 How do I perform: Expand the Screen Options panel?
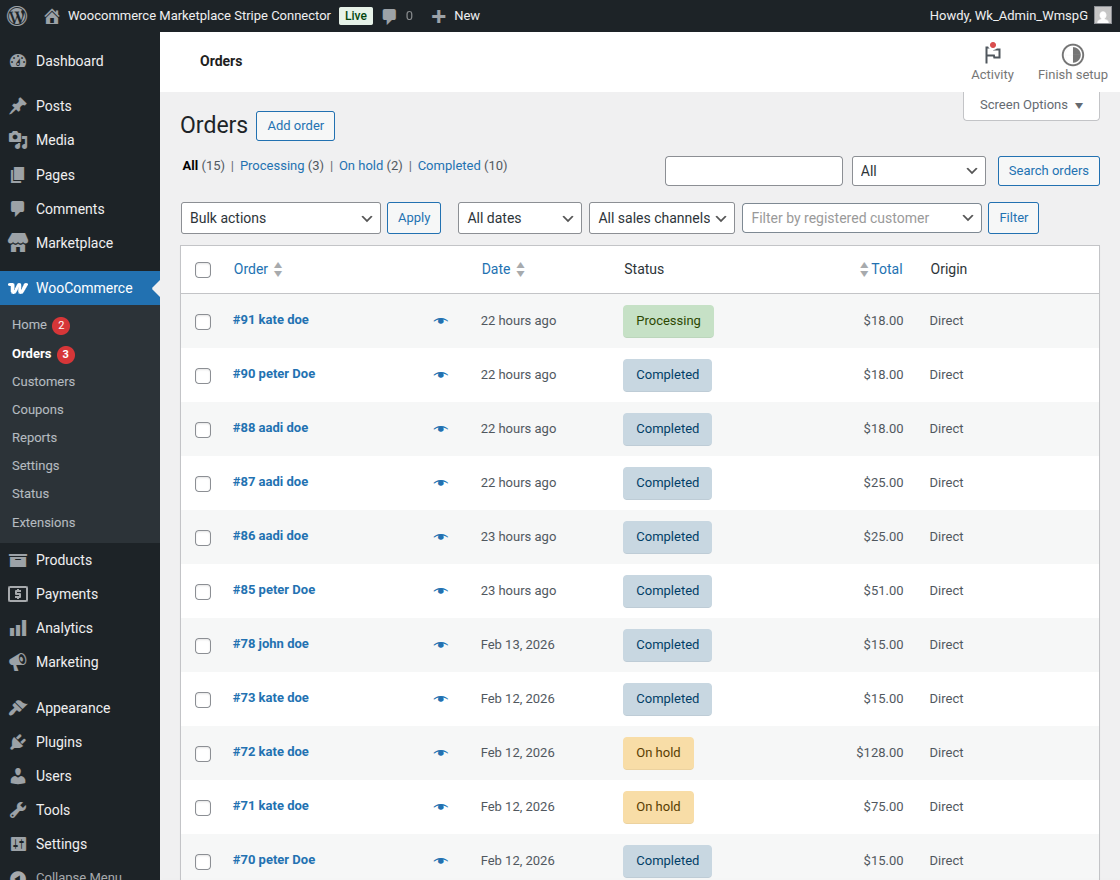[1031, 105]
